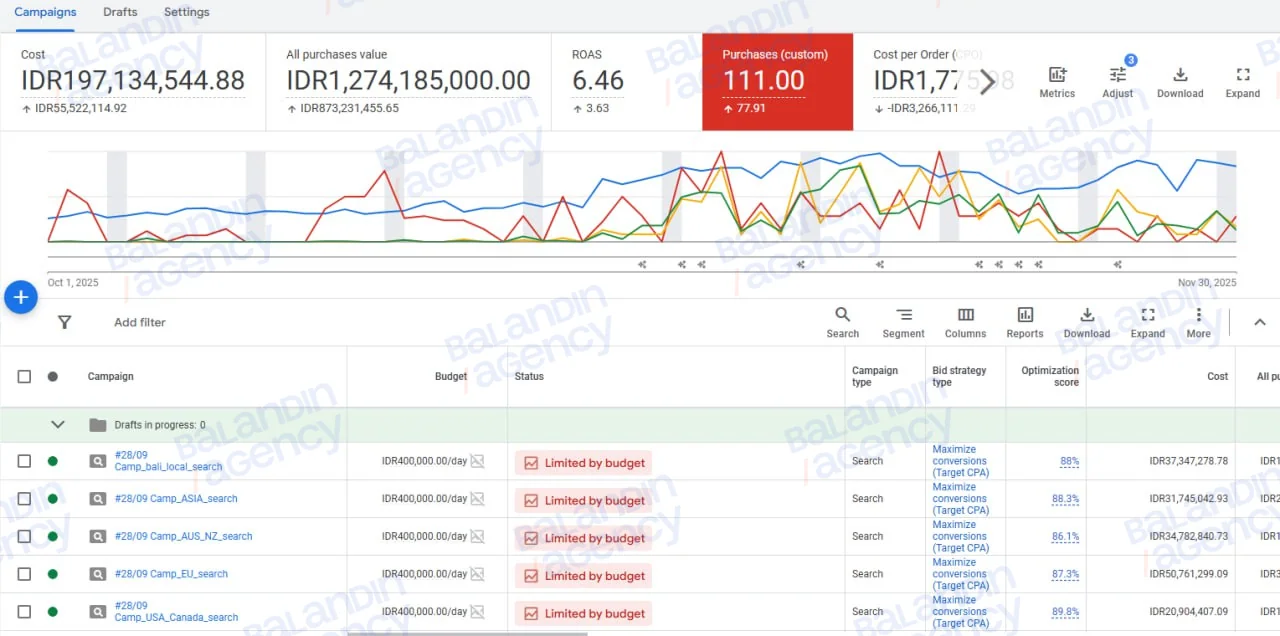The image size is (1280, 636).
Task: Switch to the Settings tab
Action: [x=187, y=12]
